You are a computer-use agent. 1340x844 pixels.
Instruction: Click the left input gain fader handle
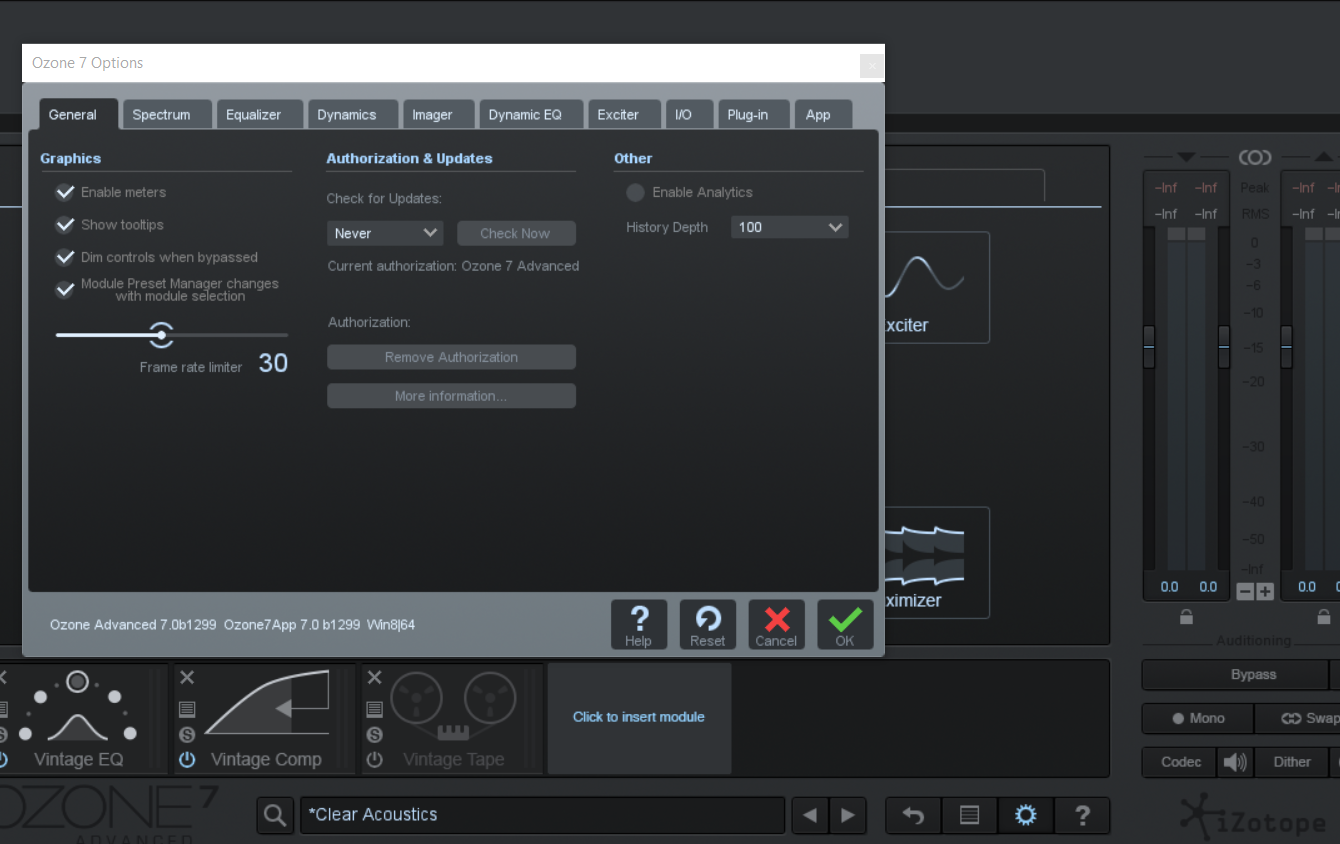click(1149, 347)
